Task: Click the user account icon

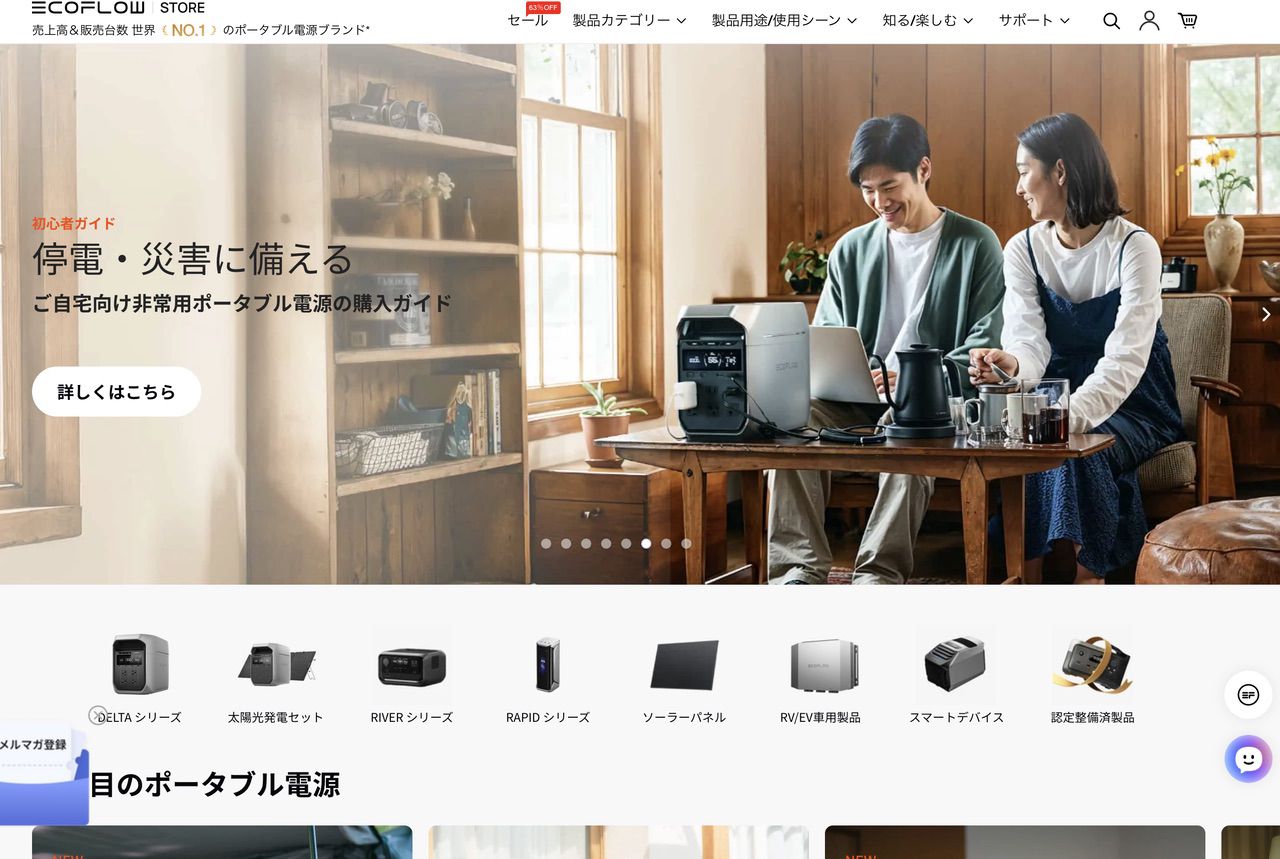Action: point(1149,20)
